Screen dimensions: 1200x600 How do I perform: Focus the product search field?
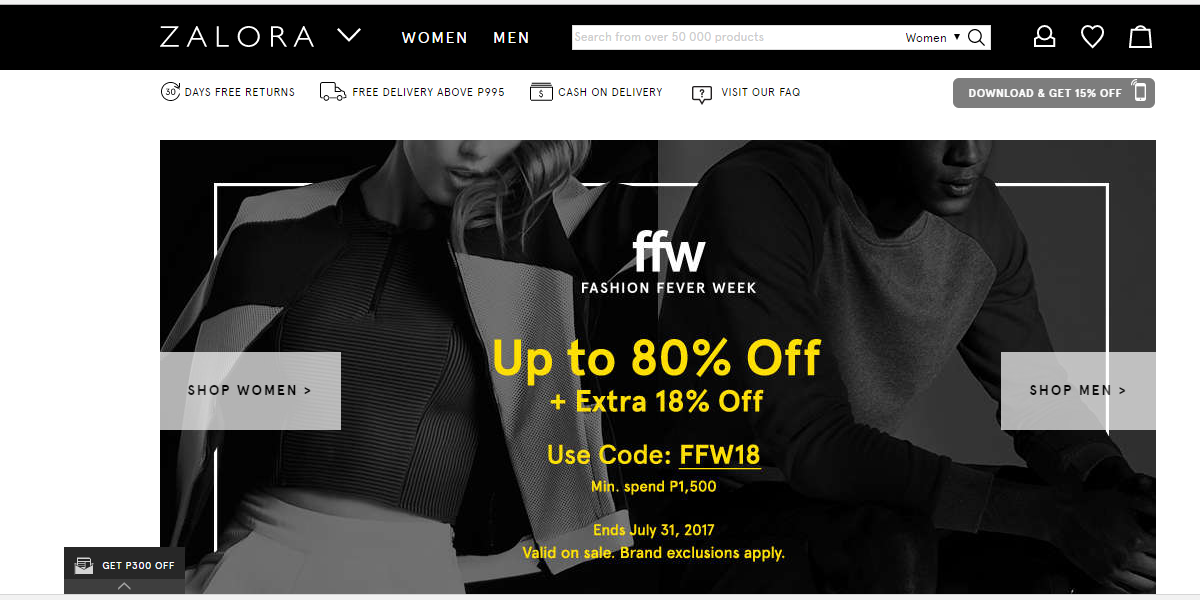tap(737, 38)
